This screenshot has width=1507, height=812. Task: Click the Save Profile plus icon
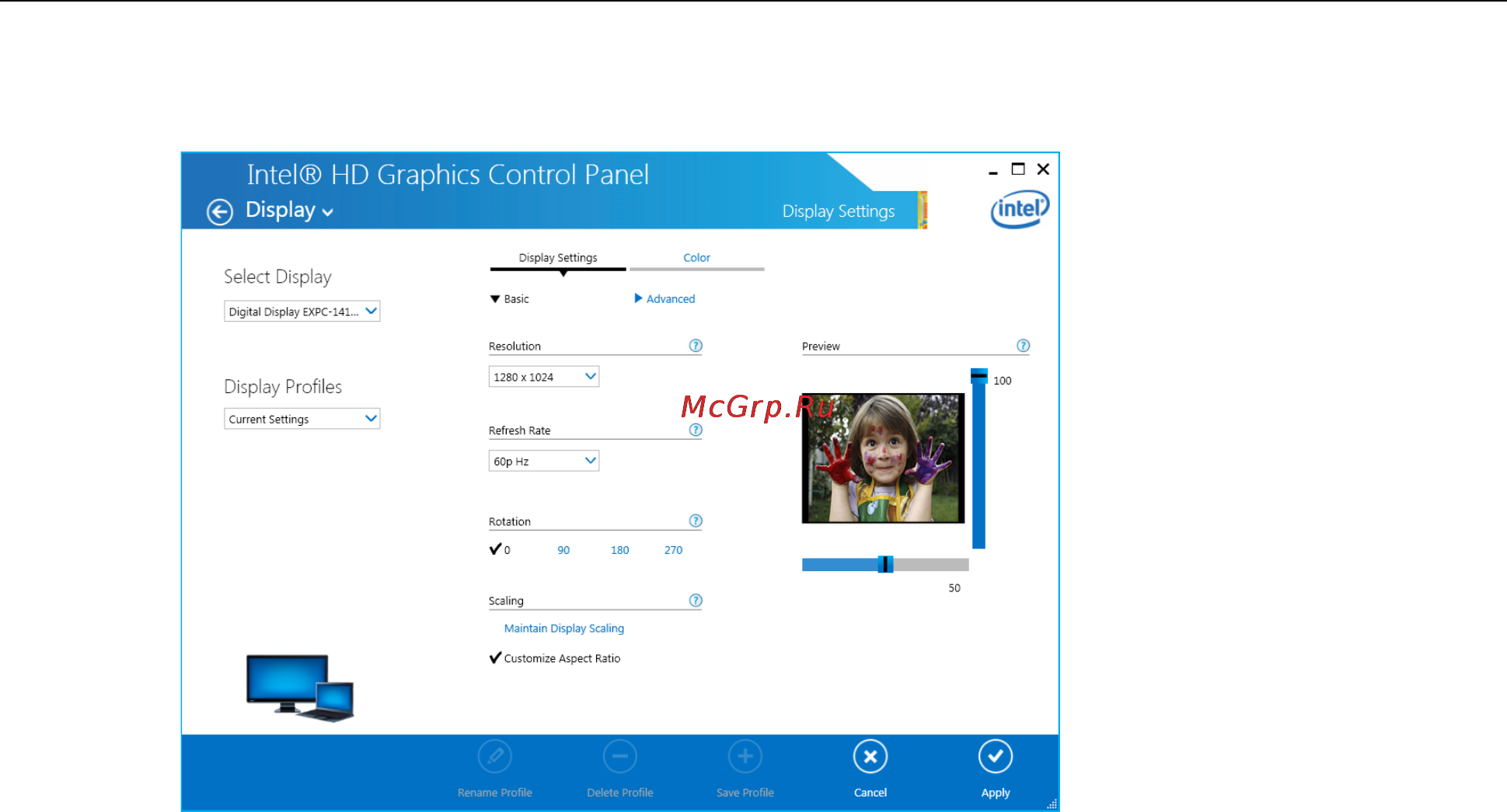point(745,756)
